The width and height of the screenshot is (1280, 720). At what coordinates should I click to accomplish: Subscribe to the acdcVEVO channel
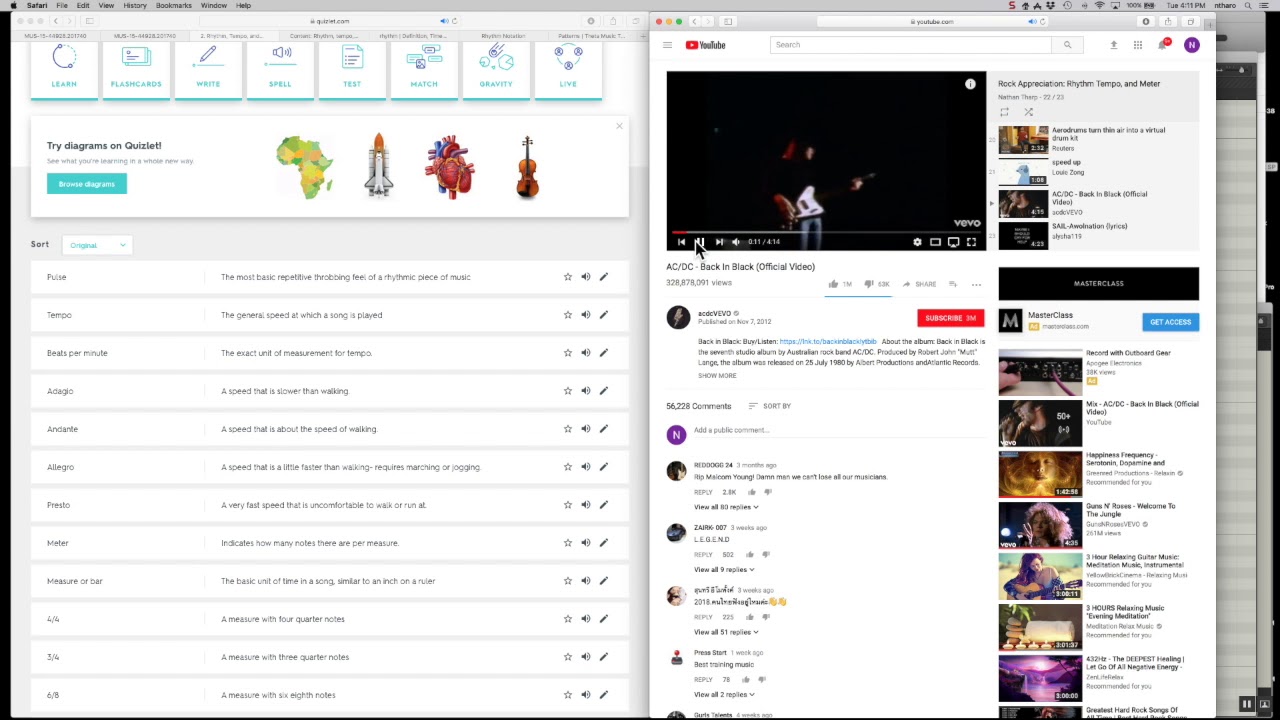click(950, 318)
